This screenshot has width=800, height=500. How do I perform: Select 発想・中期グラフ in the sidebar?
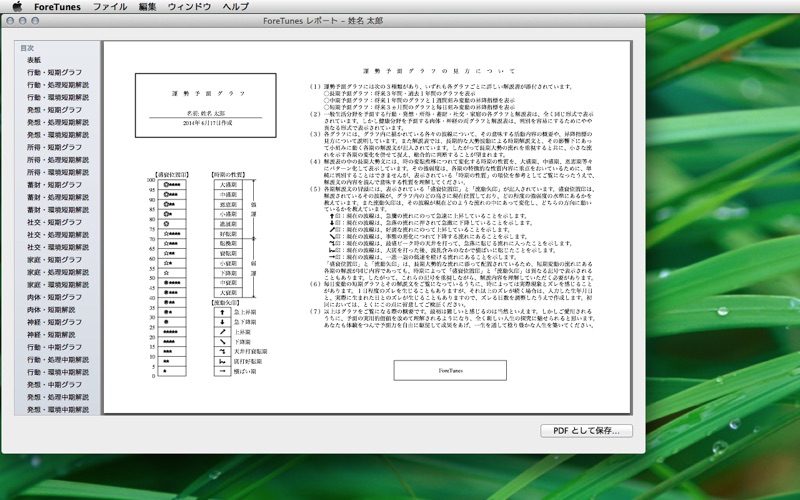pyautogui.click(x=55, y=385)
